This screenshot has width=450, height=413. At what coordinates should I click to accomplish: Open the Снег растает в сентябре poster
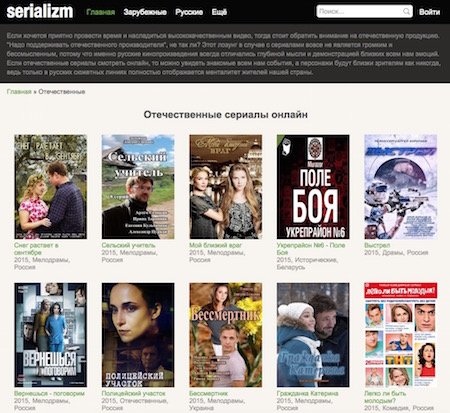click(x=51, y=187)
